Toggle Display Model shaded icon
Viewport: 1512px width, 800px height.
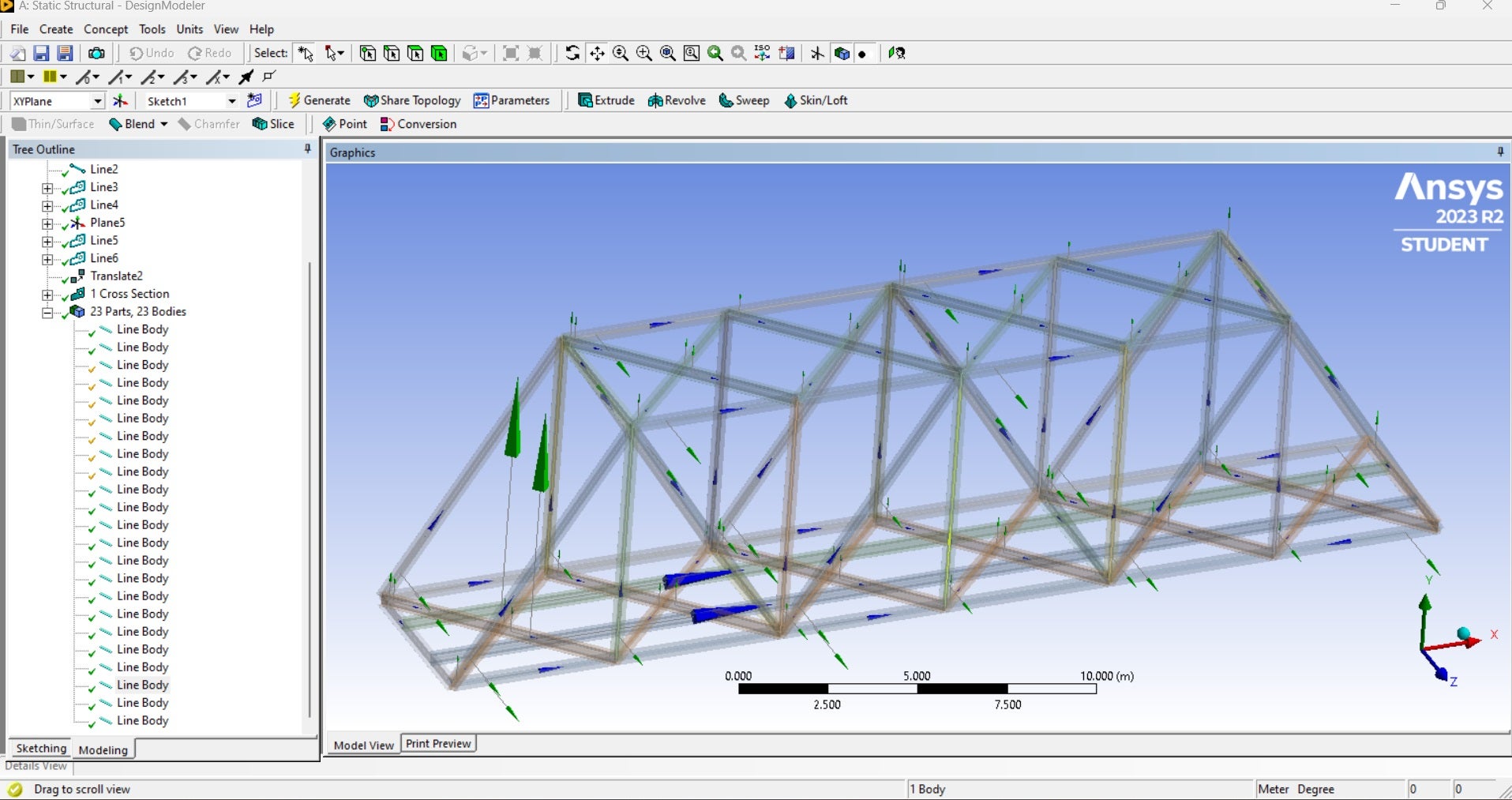[842, 53]
